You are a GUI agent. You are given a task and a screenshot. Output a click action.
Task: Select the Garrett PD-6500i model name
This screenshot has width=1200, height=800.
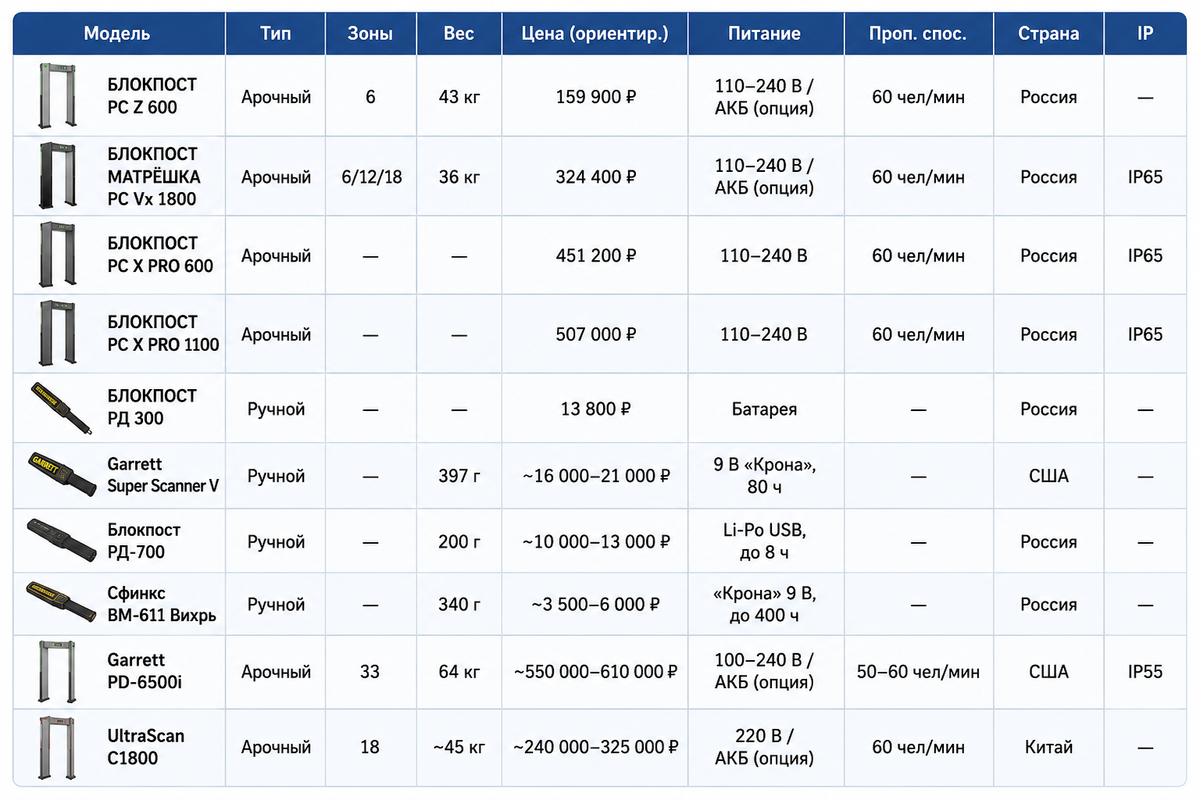145,671
